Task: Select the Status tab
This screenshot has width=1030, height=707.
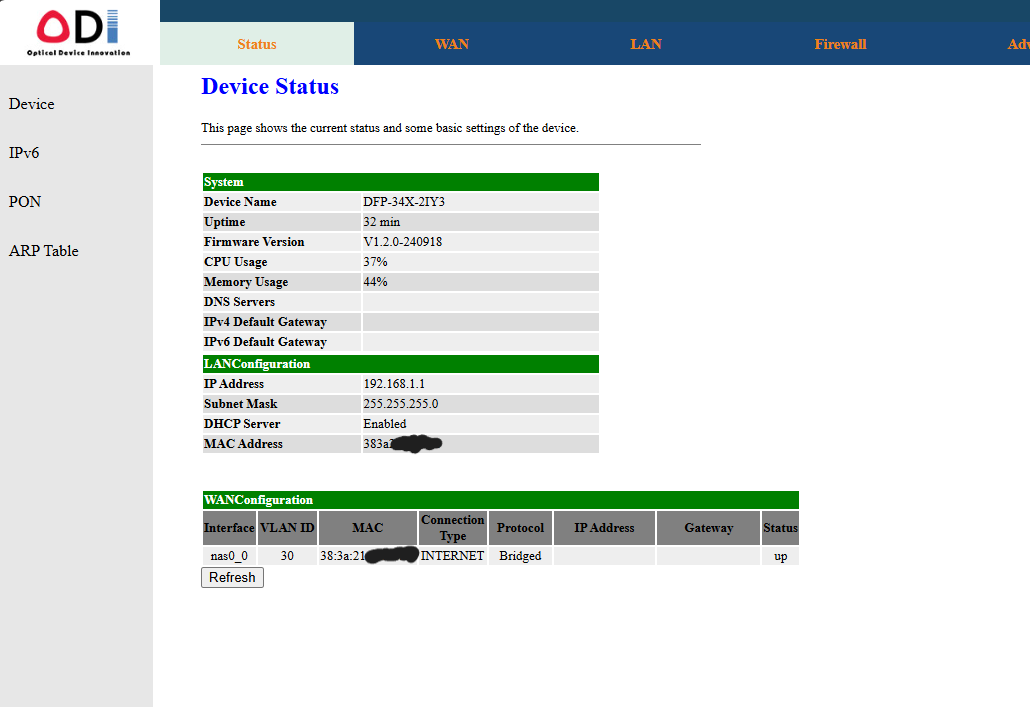Action: [257, 44]
